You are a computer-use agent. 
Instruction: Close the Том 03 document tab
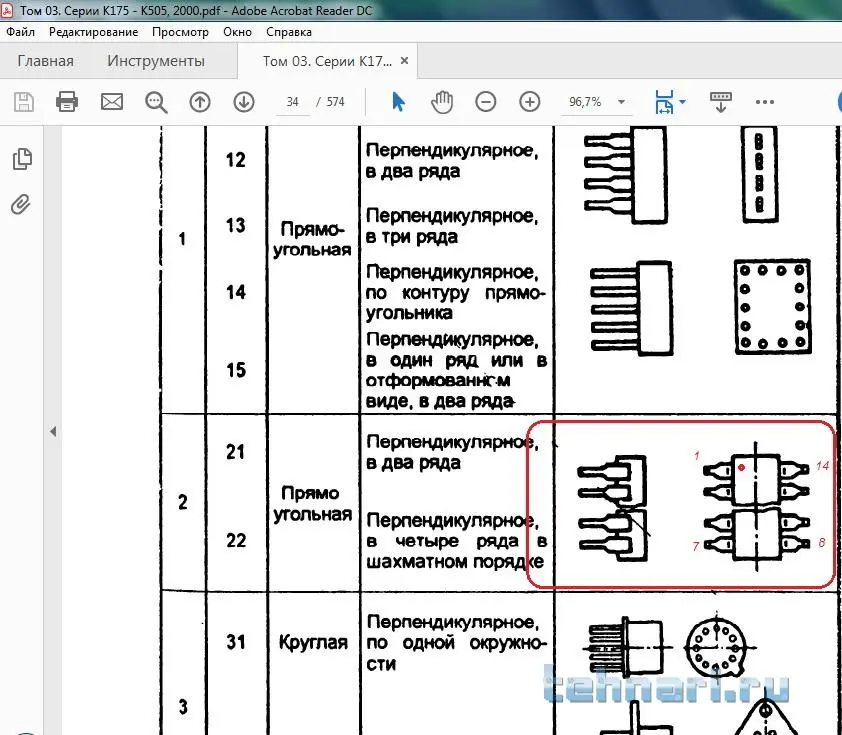point(404,60)
